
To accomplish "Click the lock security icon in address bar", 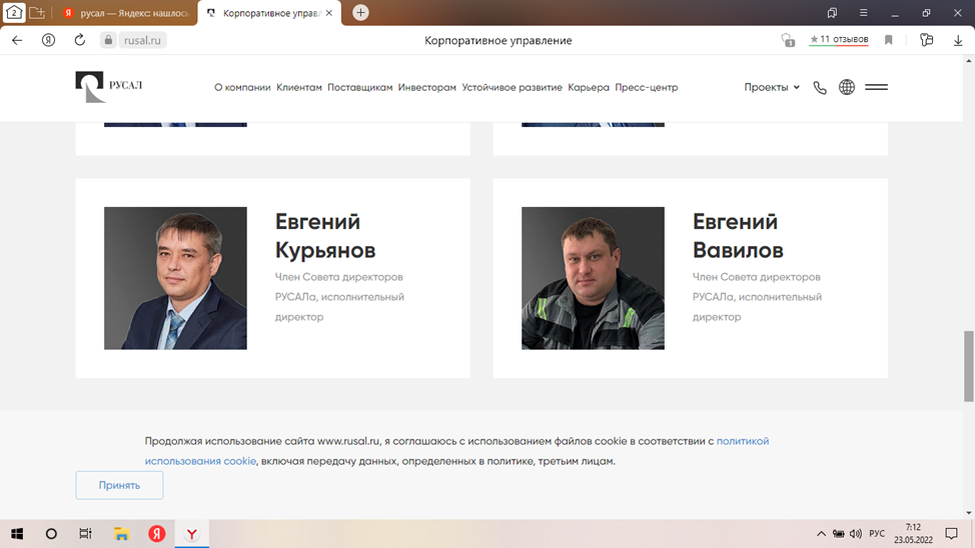I will coord(108,40).
